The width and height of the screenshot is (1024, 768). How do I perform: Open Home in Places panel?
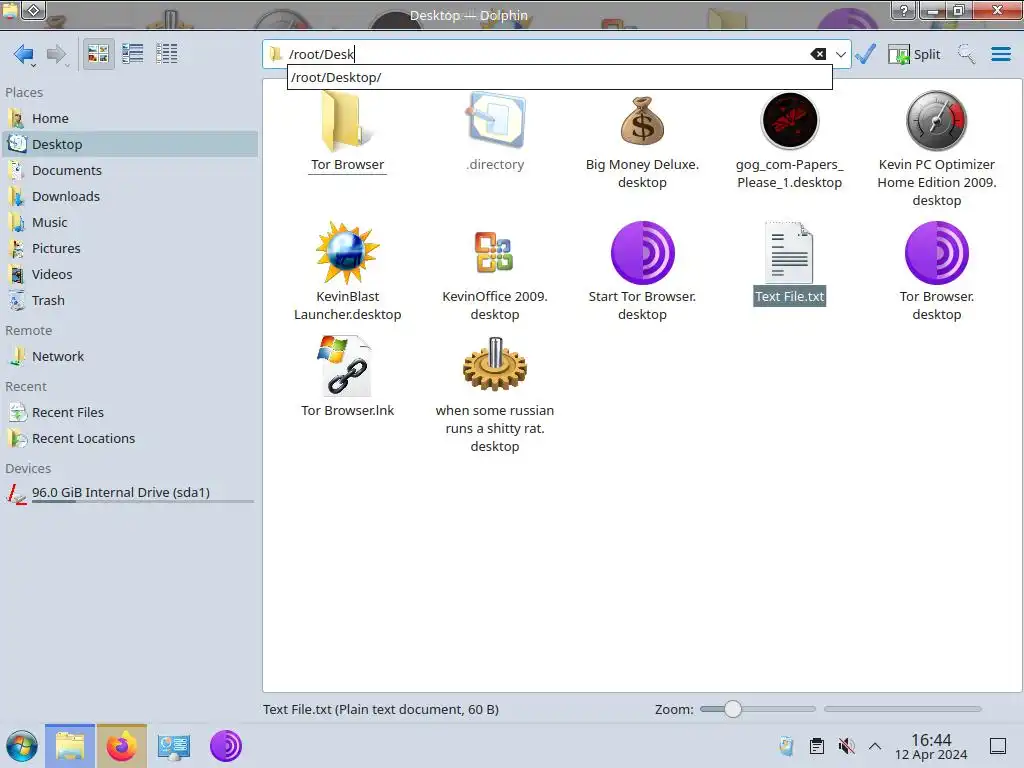(130, 118)
